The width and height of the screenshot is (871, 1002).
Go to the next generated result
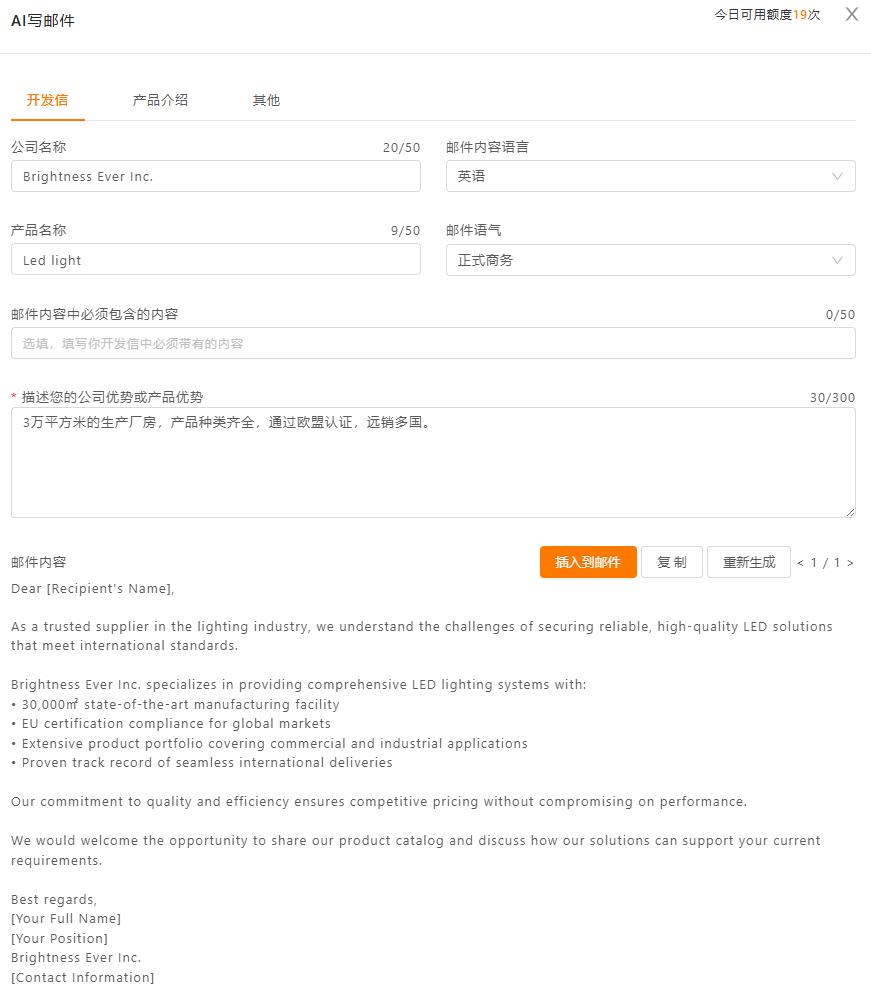[850, 563]
